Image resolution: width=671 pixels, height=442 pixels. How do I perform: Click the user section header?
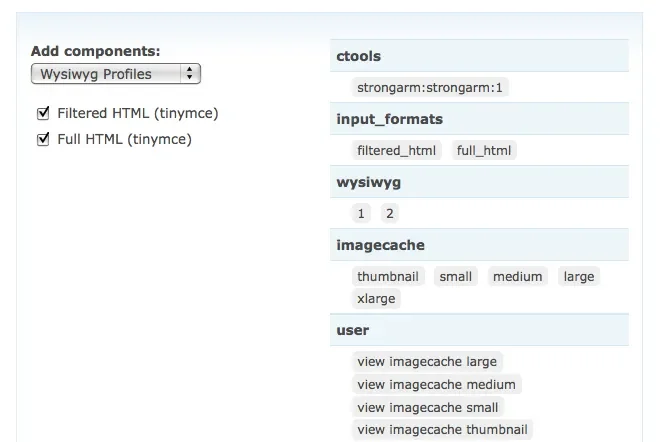pyautogui.click(x=479, y=330)
